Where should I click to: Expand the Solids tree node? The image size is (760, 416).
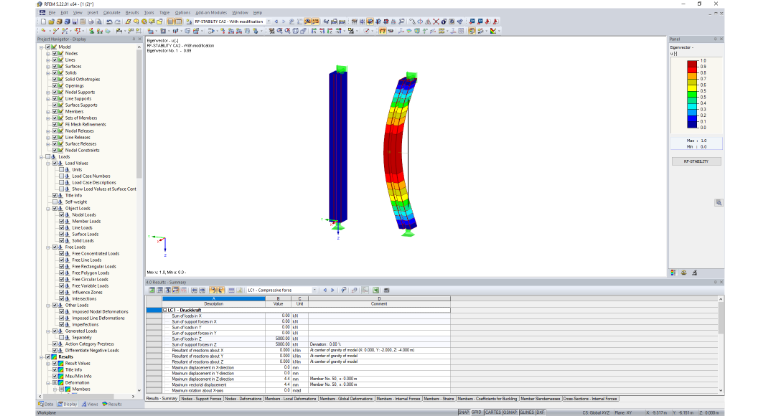[48, 73]
